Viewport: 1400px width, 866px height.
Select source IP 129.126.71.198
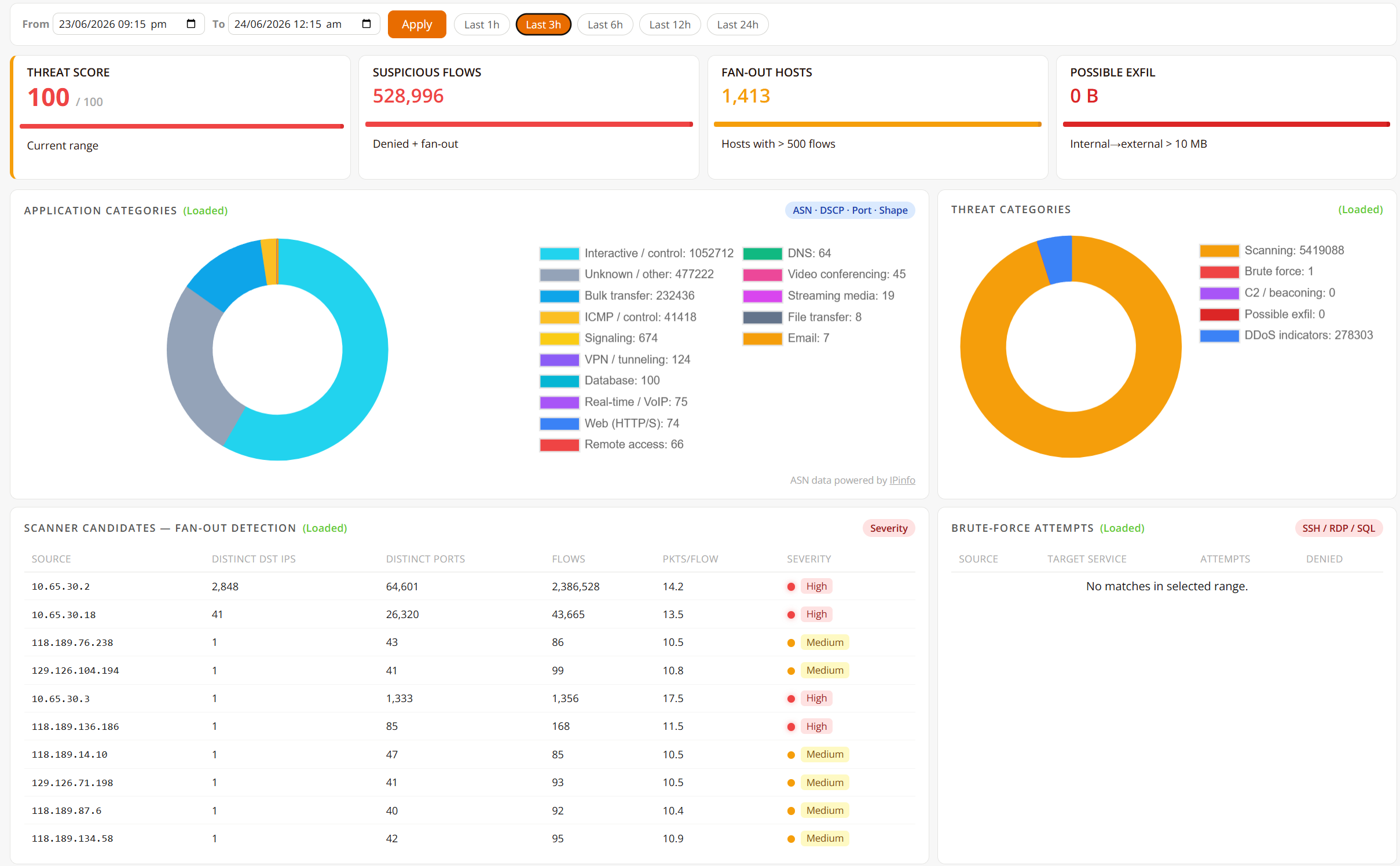click(x=72, y=783)
